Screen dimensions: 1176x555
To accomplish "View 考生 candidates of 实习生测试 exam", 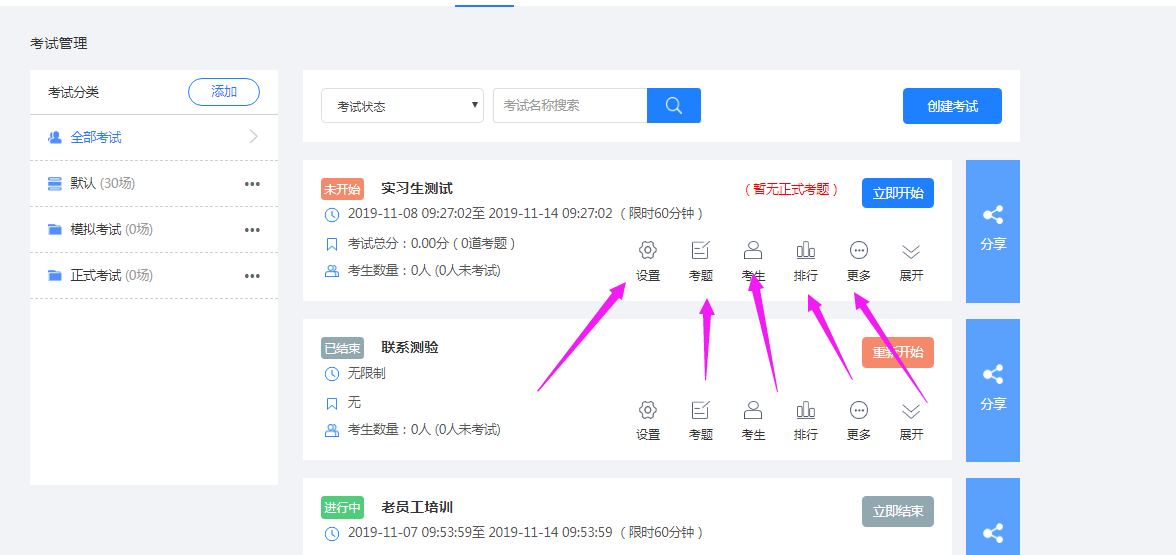I will click(753, 260).
